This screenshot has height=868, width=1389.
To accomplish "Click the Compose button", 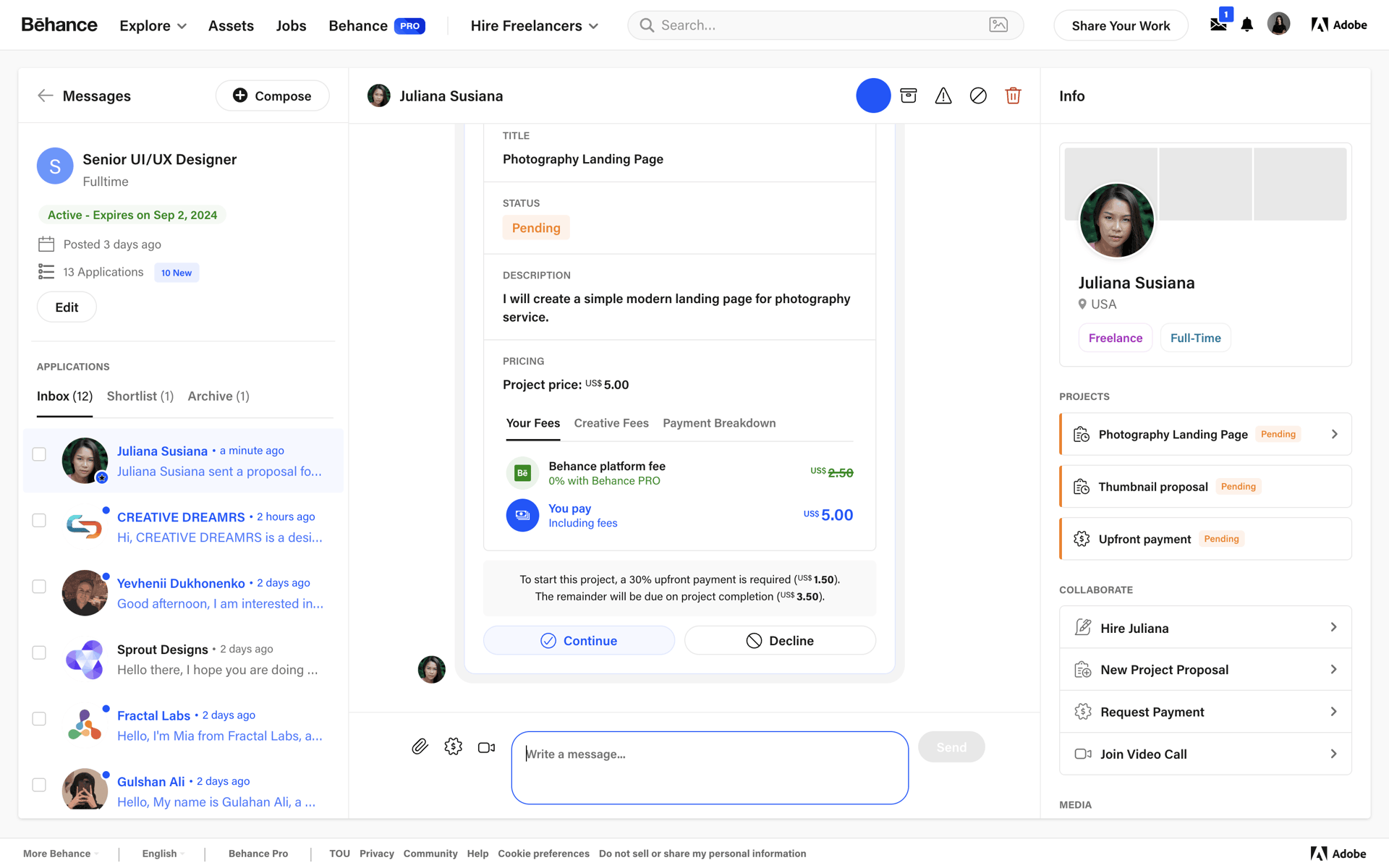I will [273, 95].
